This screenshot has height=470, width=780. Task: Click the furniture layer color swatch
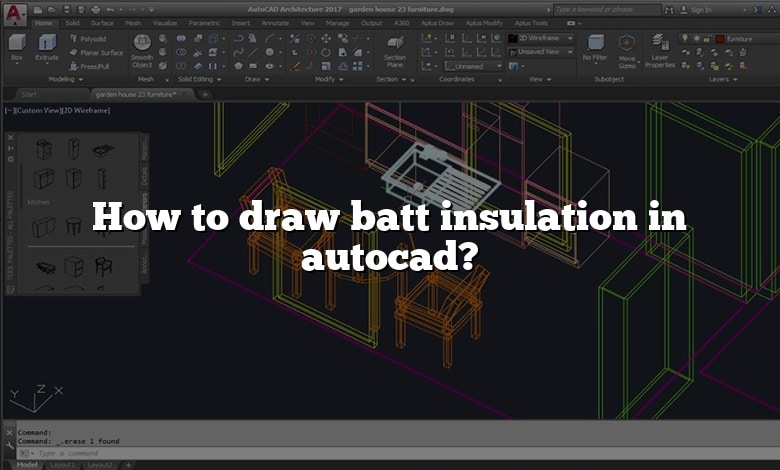[718, 38]
